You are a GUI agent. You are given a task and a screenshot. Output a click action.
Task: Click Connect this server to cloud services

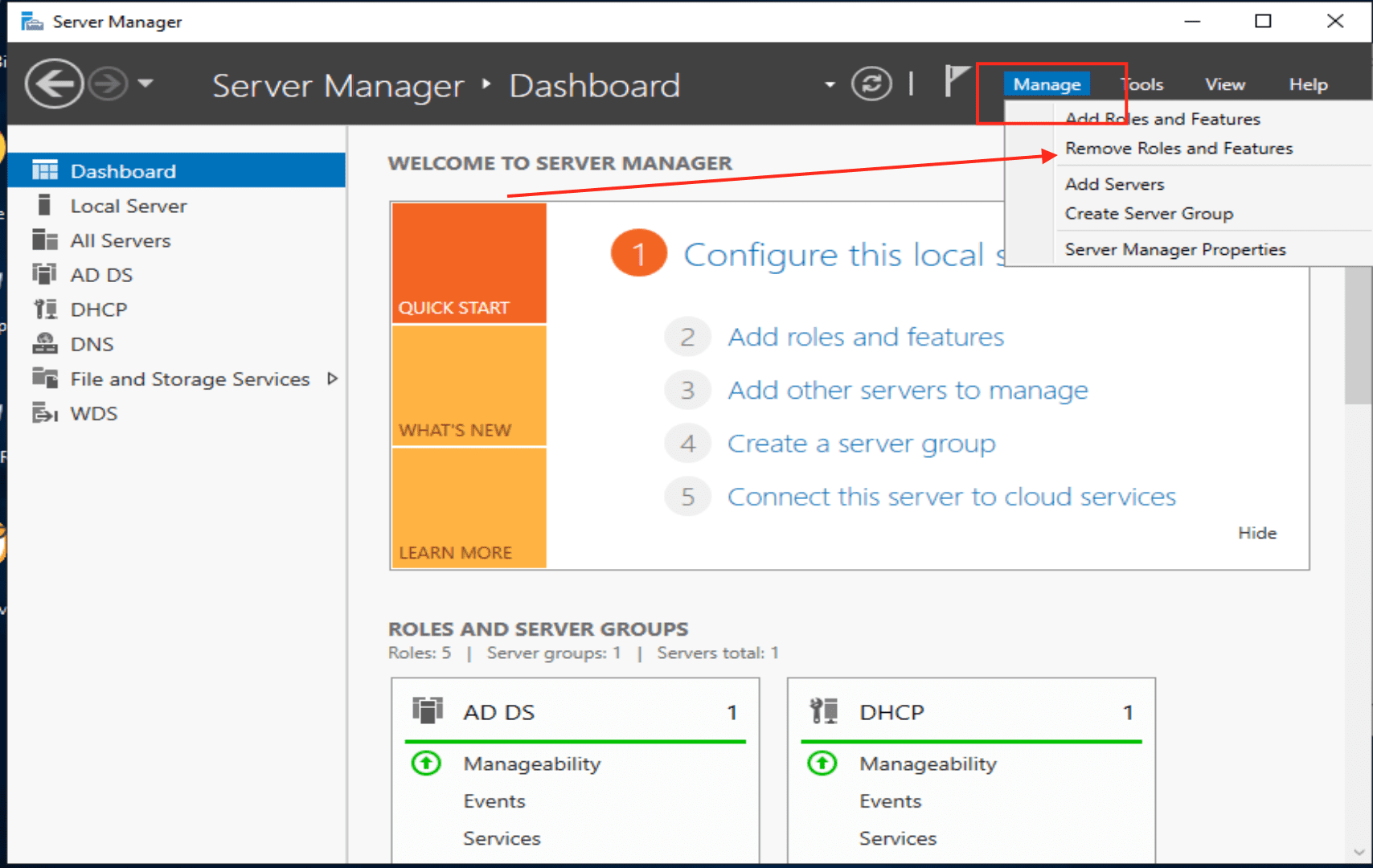(x=951, y=497)
